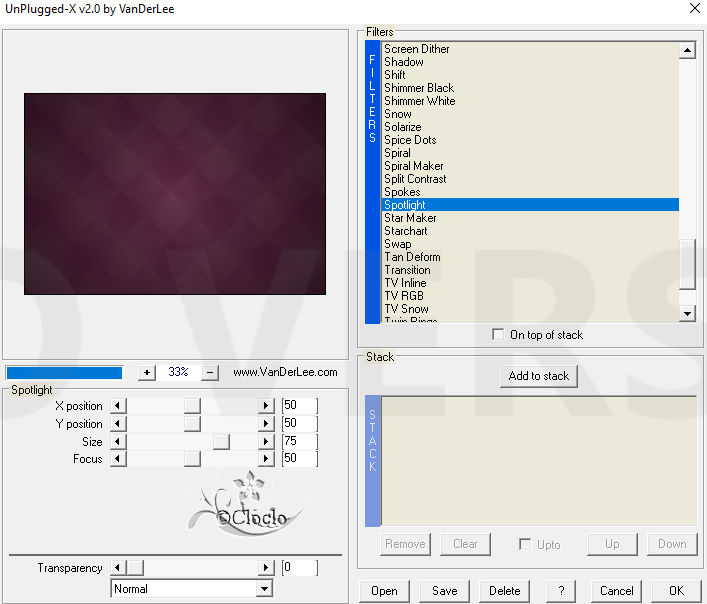
Task: Click the Size slider thumb
Action: pyautogui.click(x=221, y=441)
